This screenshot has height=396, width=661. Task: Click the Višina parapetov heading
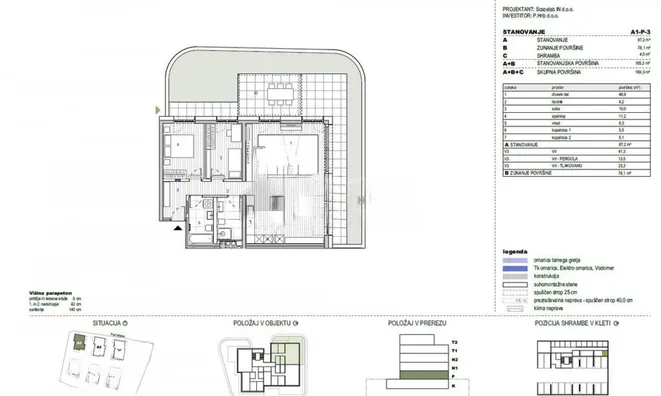coord(51,293)
